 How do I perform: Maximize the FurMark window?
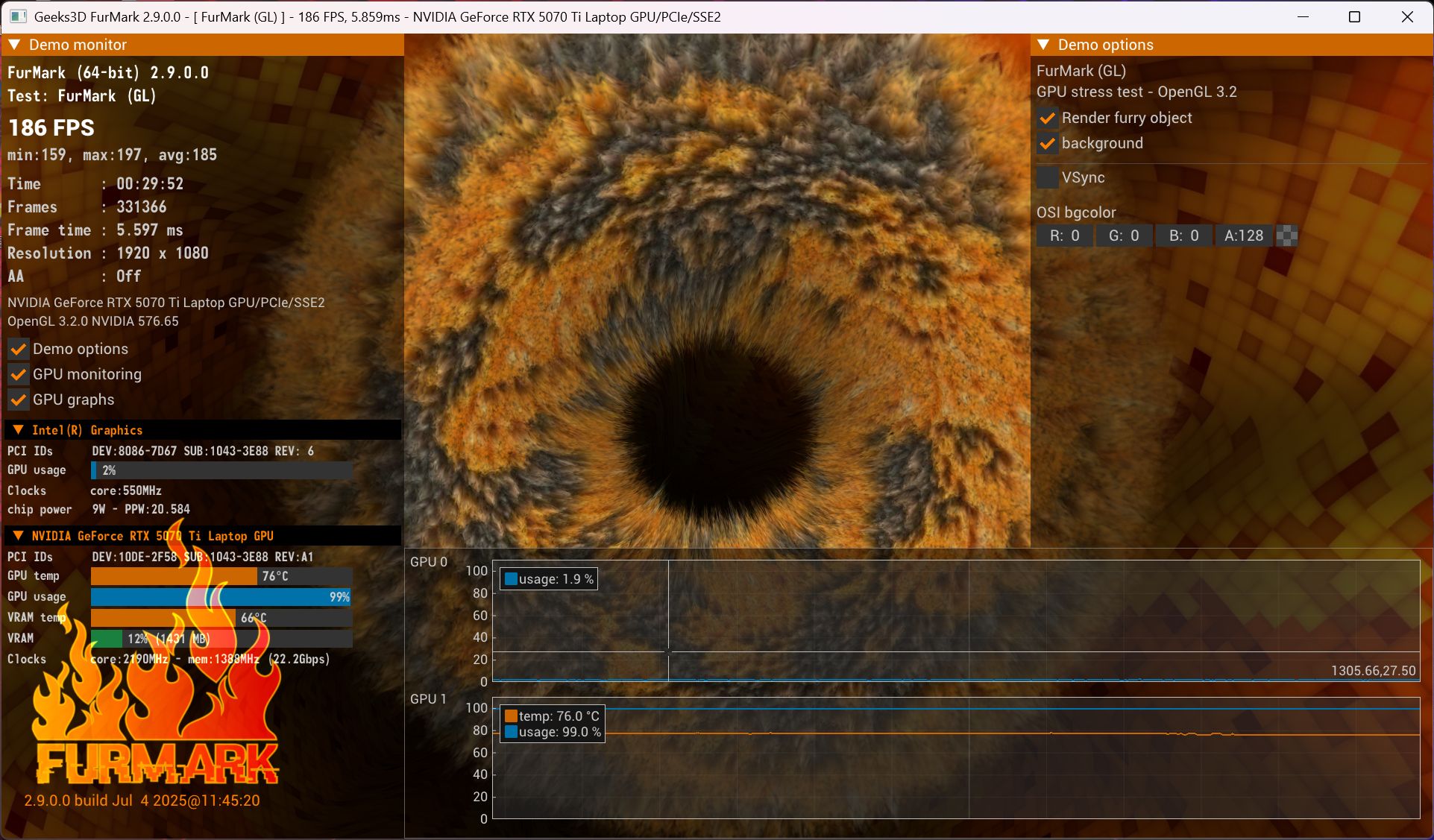pyautogui.click(x=1355, y=16)
